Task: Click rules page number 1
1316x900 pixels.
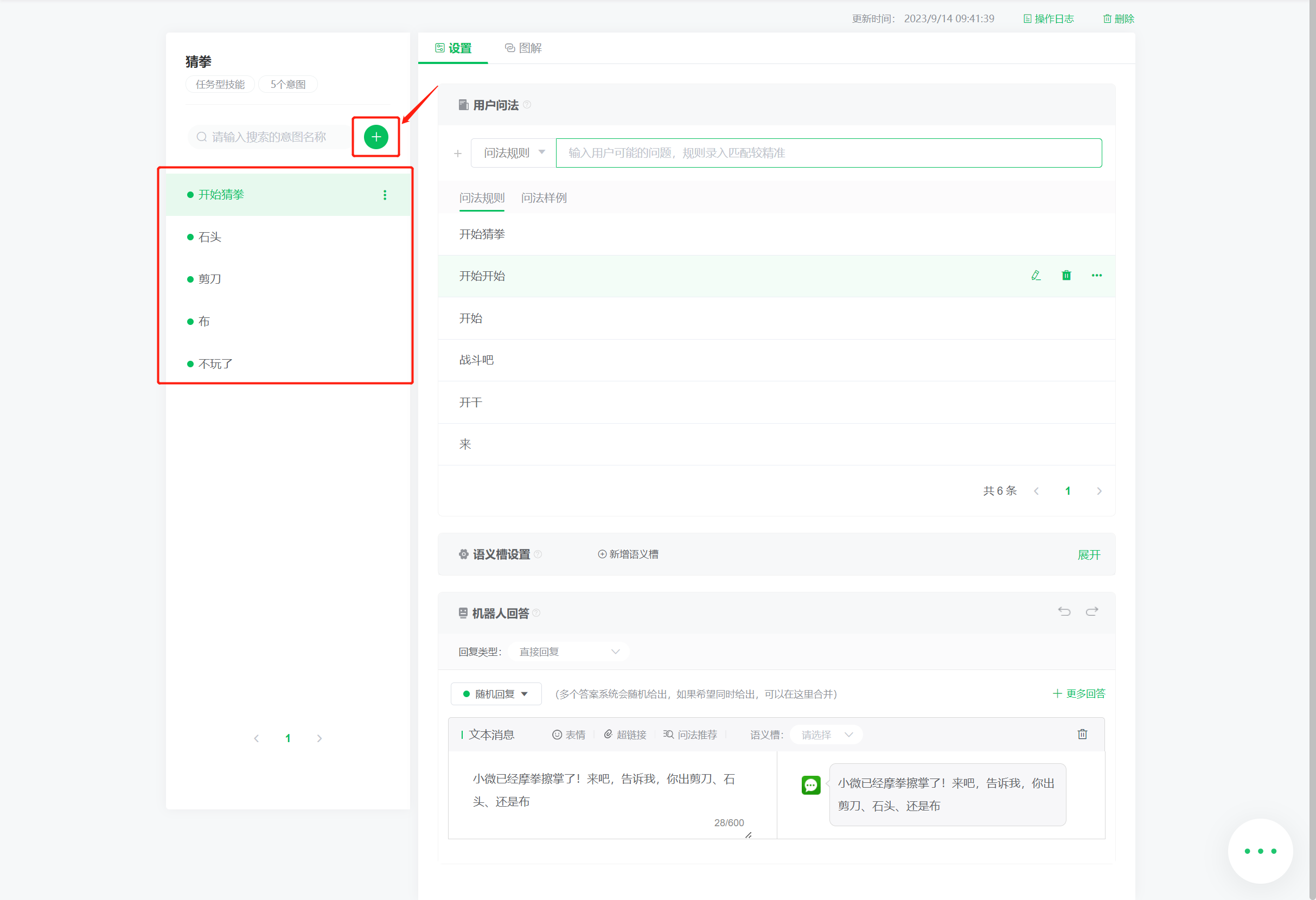Action: tap(1068, 491)
